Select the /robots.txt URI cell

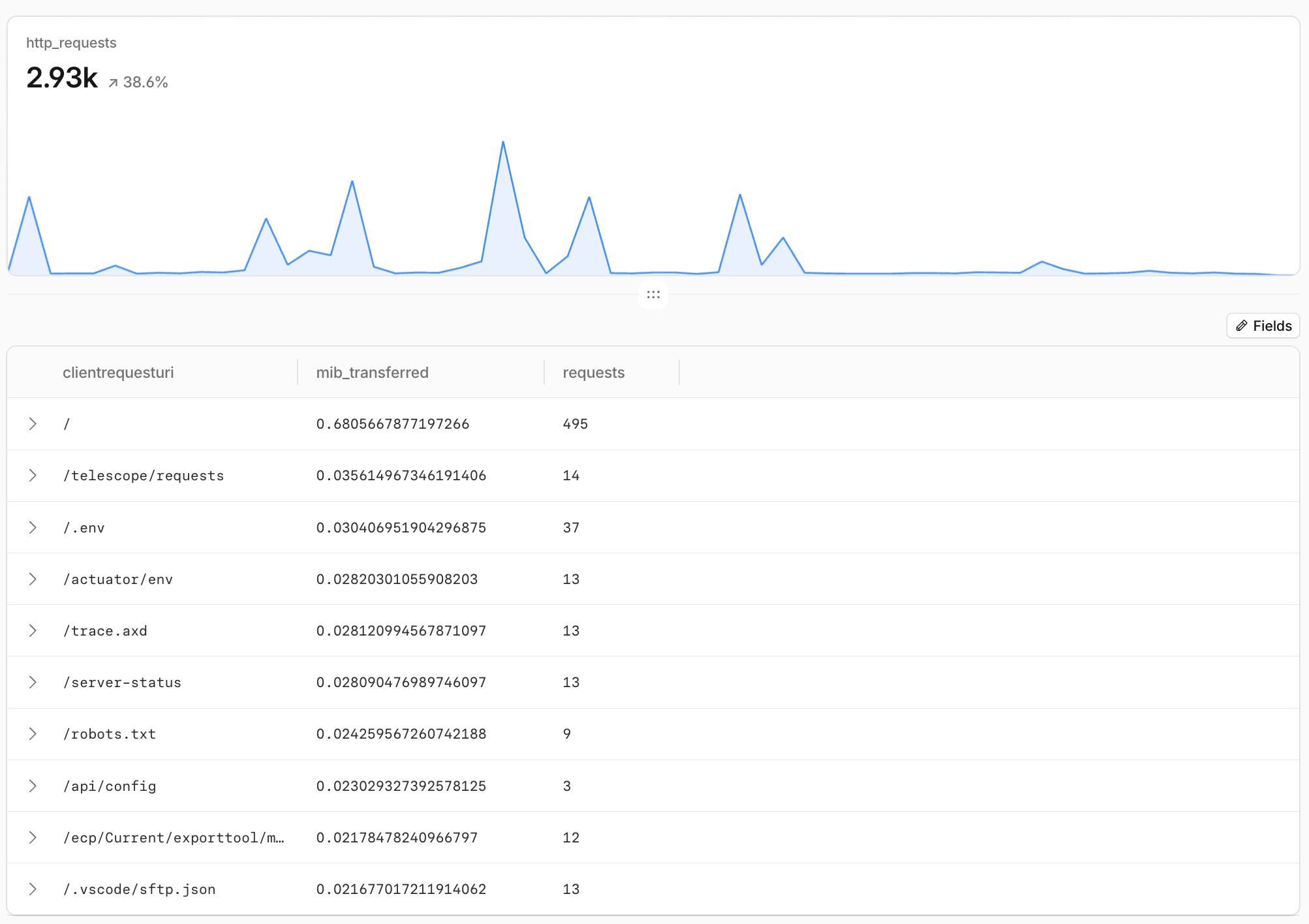pyautogui.click(x=110, y=734)
